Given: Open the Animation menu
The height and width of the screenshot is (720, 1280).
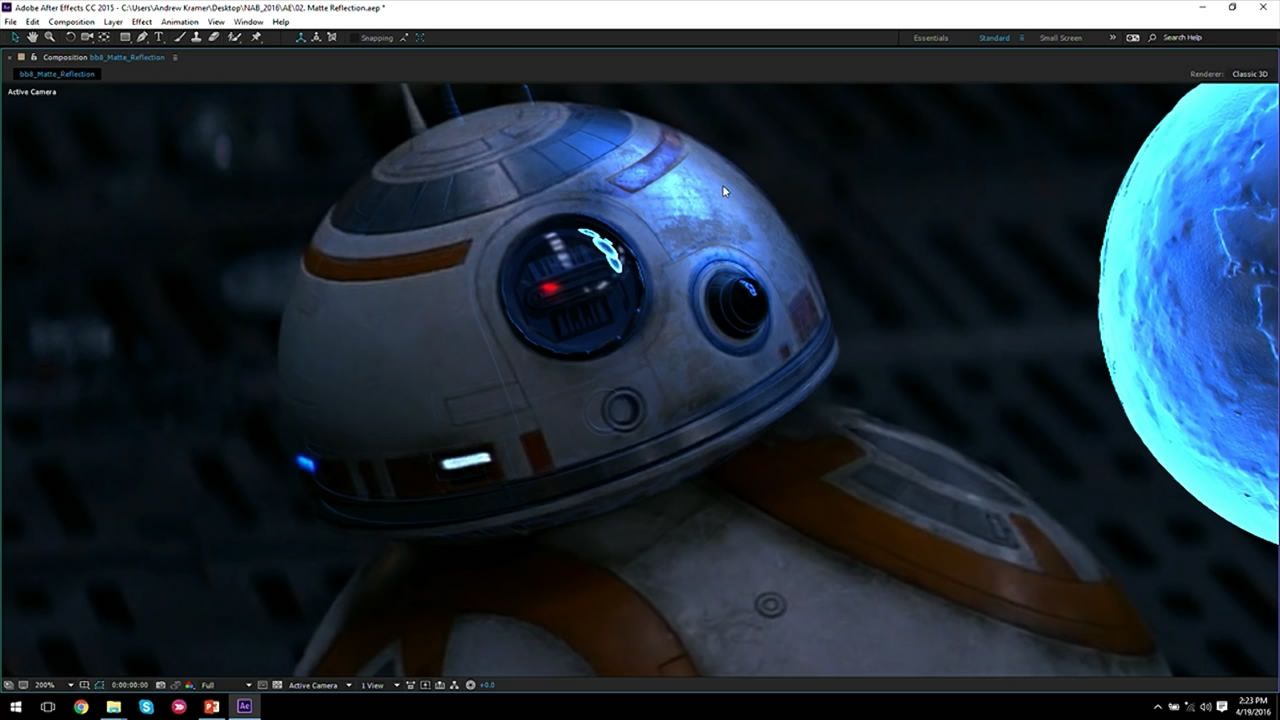Looking at the screenshot, I should coord(180,21).
